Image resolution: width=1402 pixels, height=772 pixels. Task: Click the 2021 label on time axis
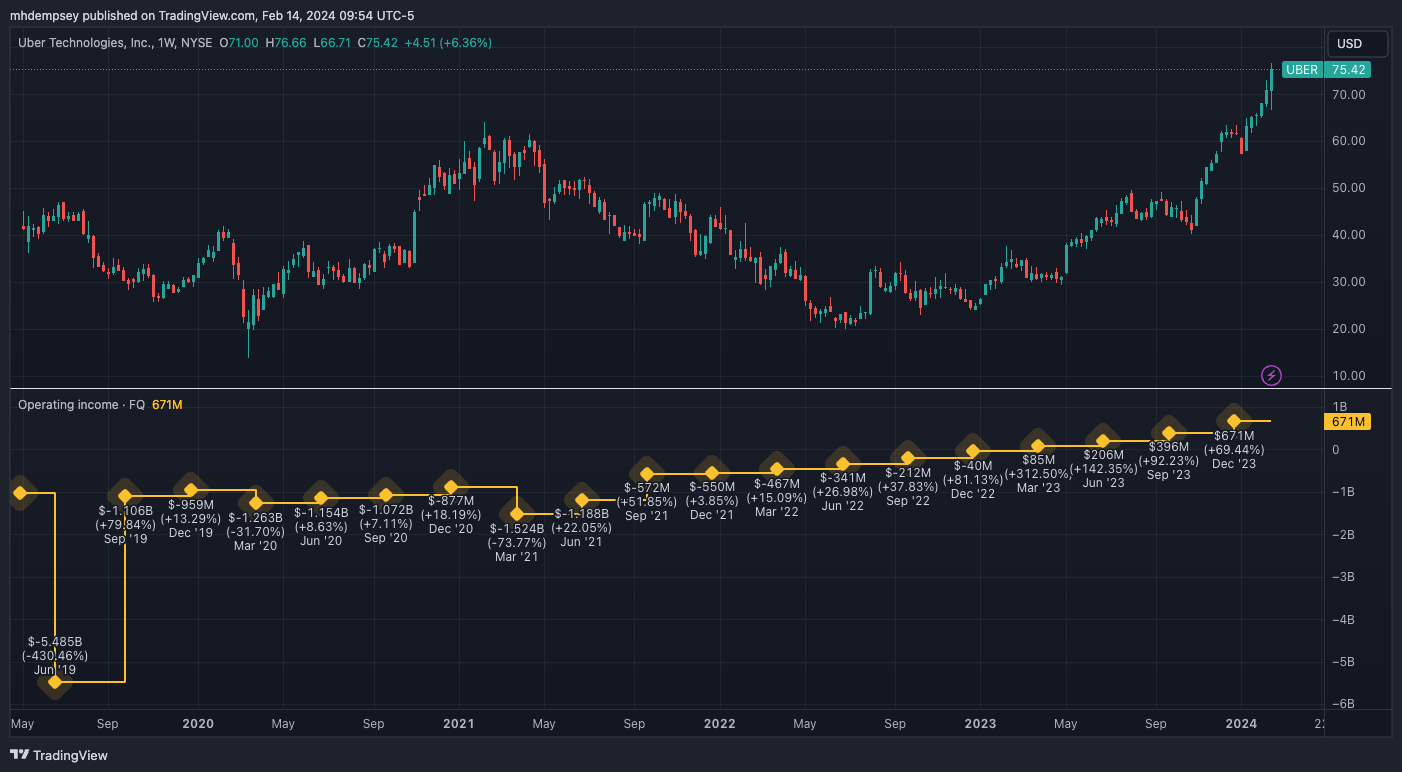pos(459,723)
